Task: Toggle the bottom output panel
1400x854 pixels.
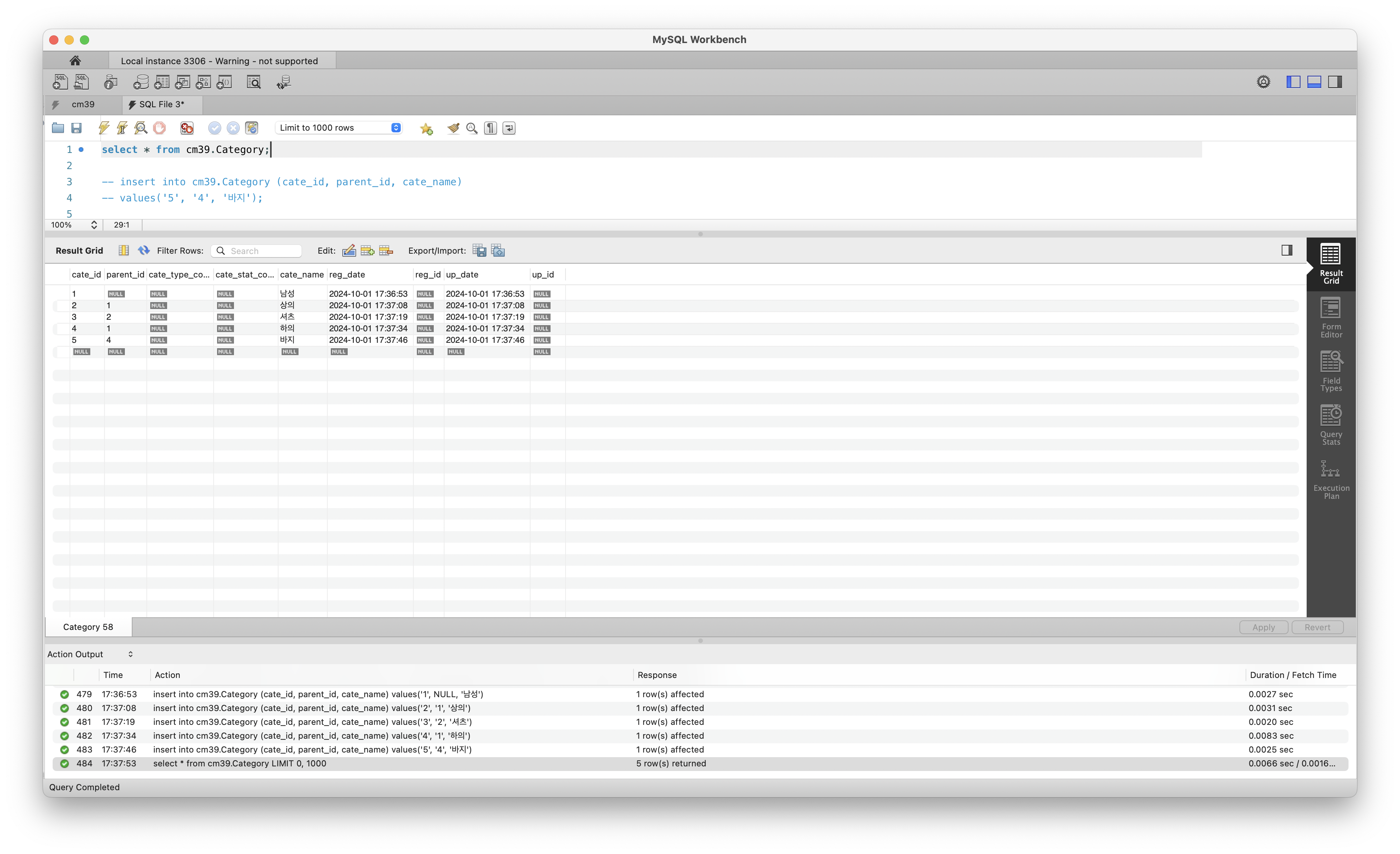Action: (x=1314, y=82)
